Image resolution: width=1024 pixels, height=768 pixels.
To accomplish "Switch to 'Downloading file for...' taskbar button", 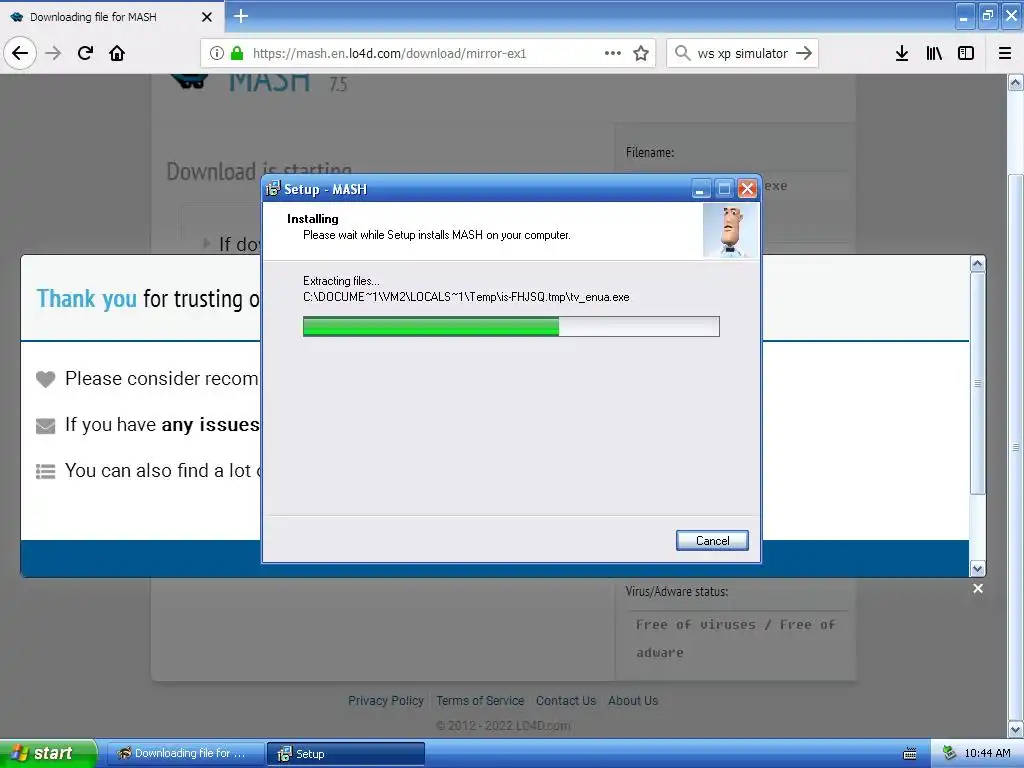I will pyautogui.click(x=185, y=754).
